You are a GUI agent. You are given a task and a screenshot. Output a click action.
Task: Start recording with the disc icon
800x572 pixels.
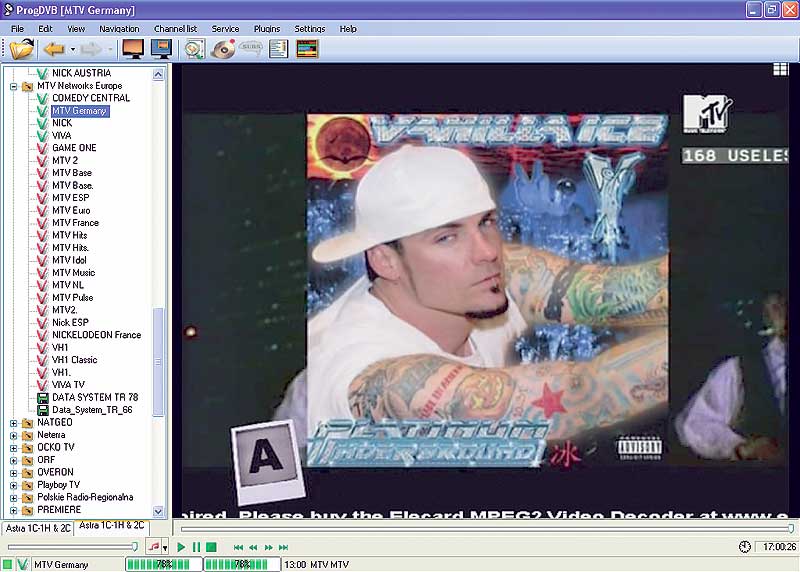(x=223, y=49)
